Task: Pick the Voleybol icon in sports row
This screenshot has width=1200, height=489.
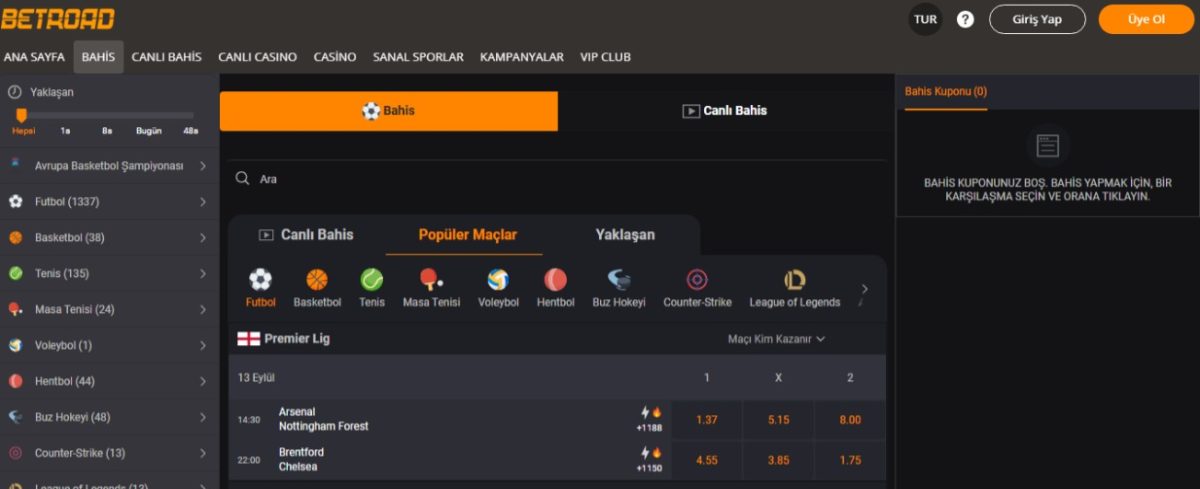Action: 498,280
